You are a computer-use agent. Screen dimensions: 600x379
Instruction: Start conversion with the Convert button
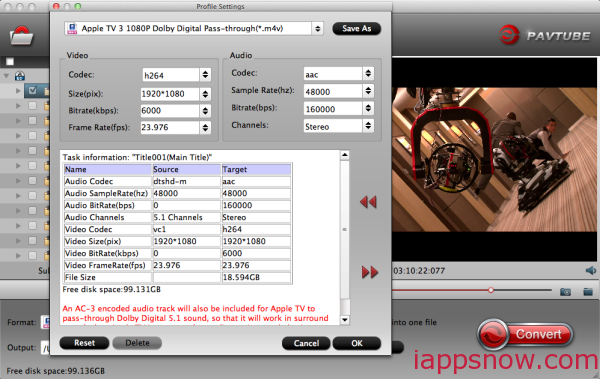pos(525,334)
